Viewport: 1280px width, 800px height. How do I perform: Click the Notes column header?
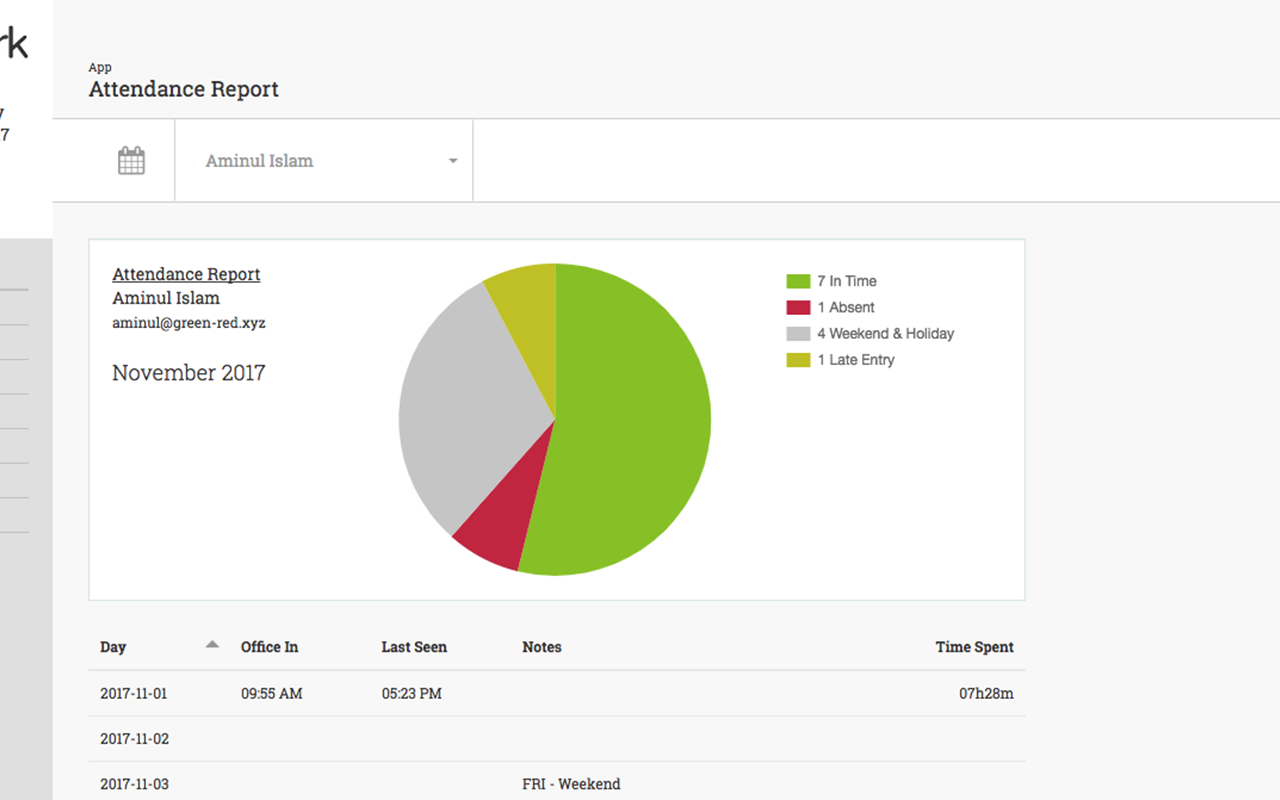(542, 647)
